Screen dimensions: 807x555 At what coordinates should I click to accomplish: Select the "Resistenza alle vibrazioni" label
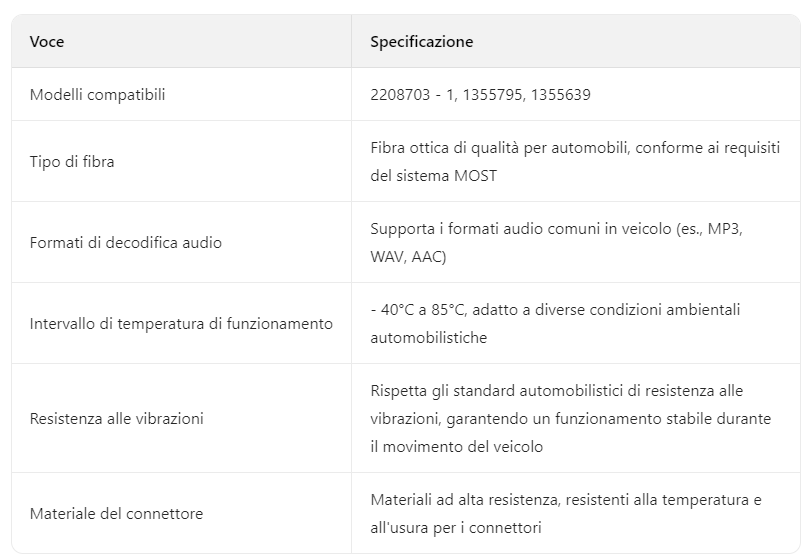pyautogui.click(x=116, y=419)
